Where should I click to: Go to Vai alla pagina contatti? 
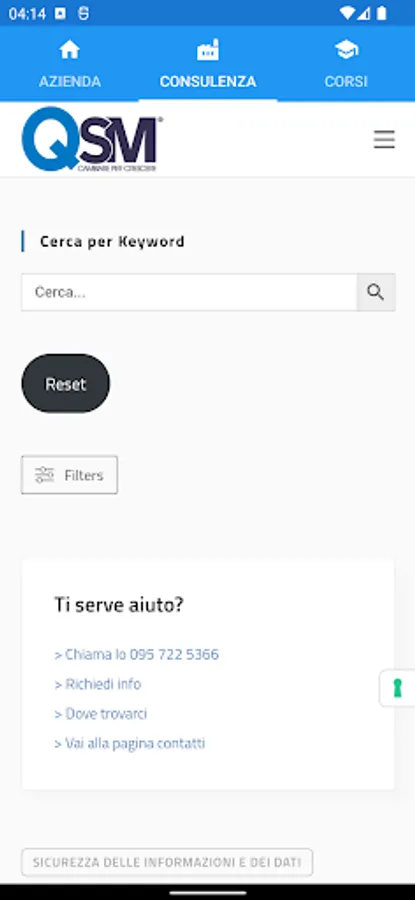(x=130, y=743)
